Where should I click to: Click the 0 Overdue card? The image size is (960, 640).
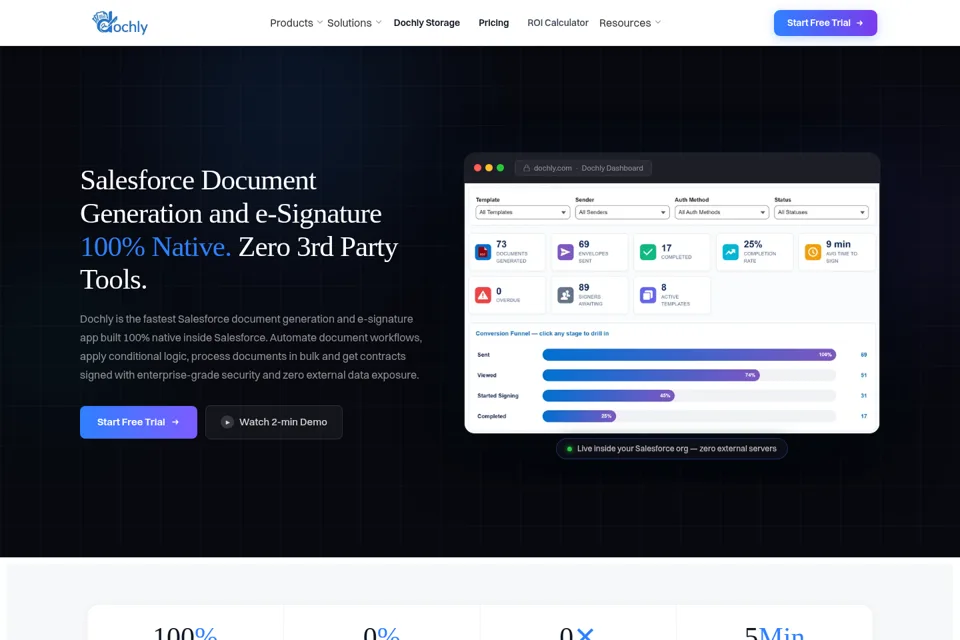tap(508, 295)
